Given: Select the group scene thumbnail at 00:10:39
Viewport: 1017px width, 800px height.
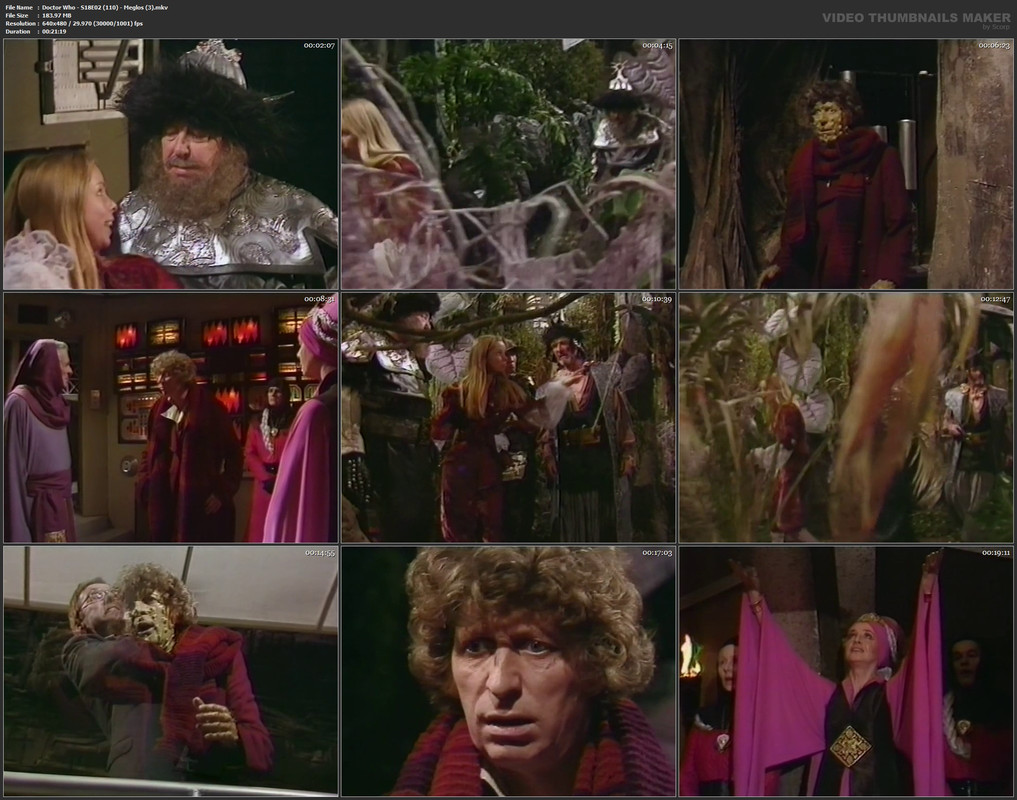Looking at the screenshot, I should 508,417.
